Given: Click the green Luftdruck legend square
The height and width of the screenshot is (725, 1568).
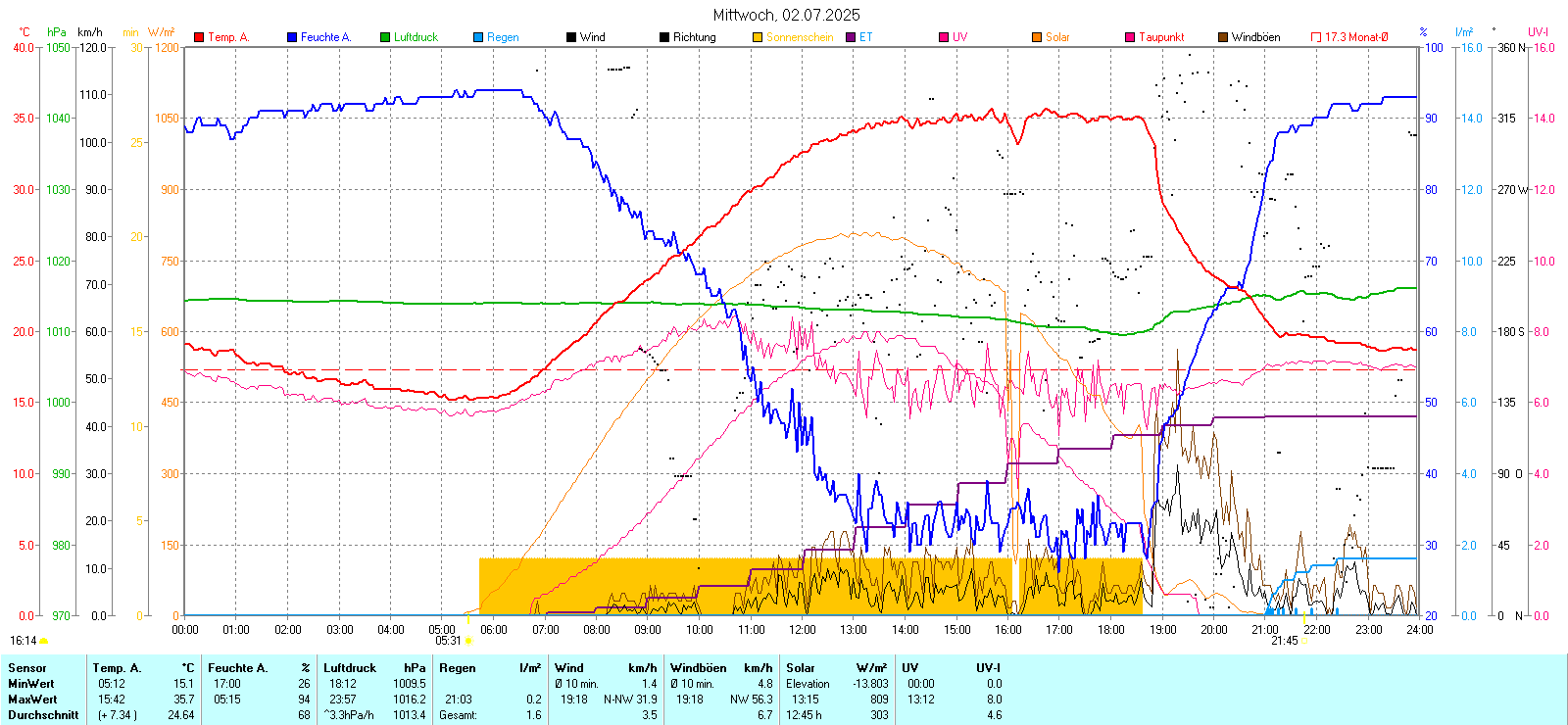Looking at the screenshot, I should point(385,37).
